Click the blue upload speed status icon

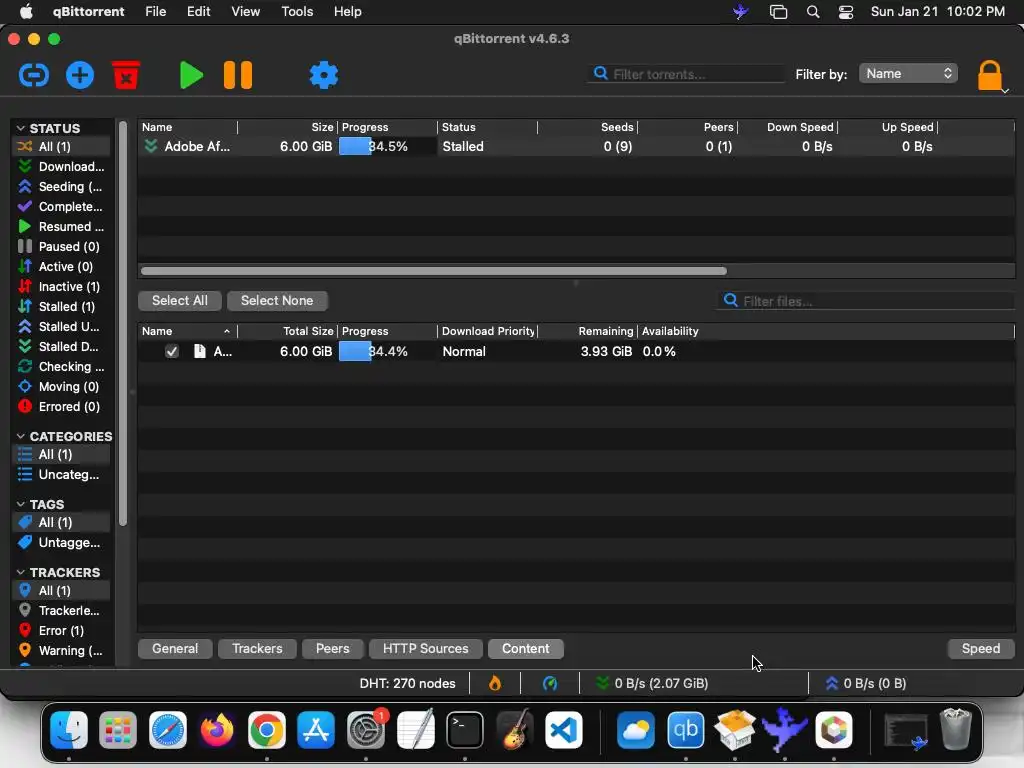click(x=831, y=683)
